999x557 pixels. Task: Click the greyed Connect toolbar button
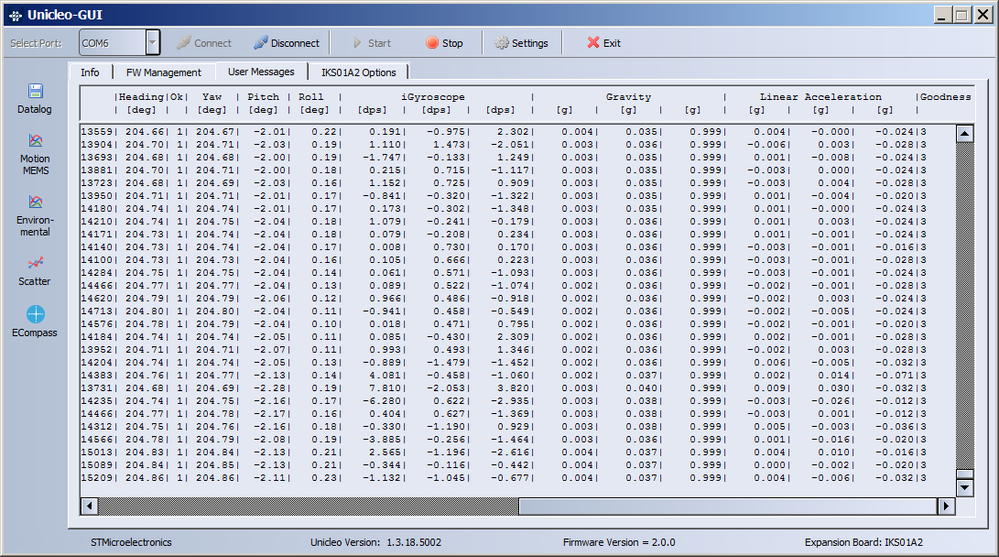(204, 43)
